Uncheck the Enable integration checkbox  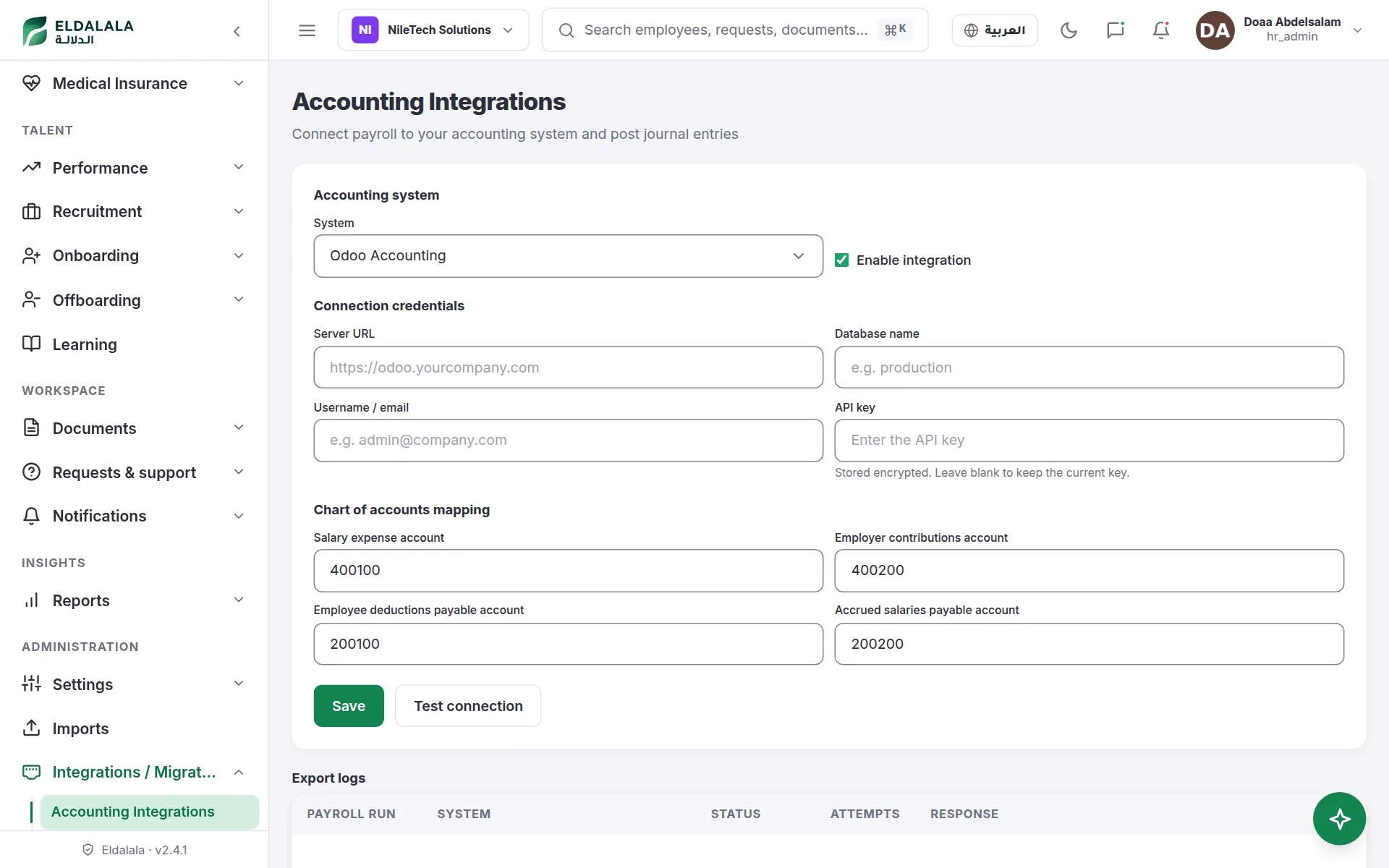(841, 260)
